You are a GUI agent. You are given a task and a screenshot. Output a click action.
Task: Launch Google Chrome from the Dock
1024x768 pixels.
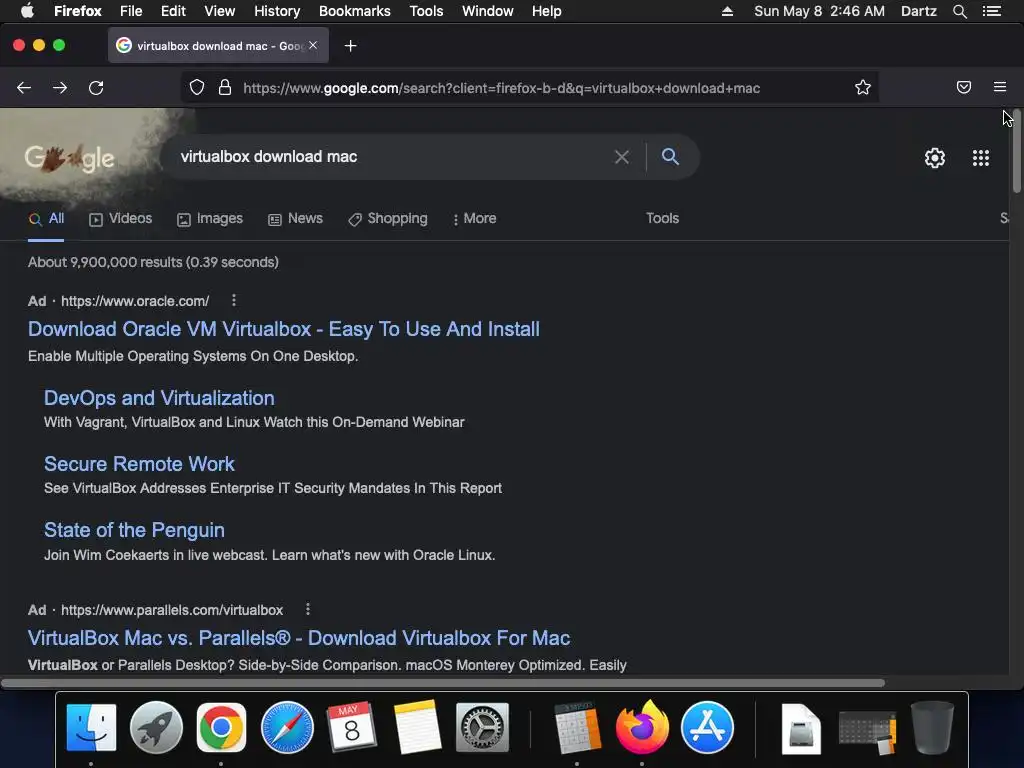click(x=221, y=728)
